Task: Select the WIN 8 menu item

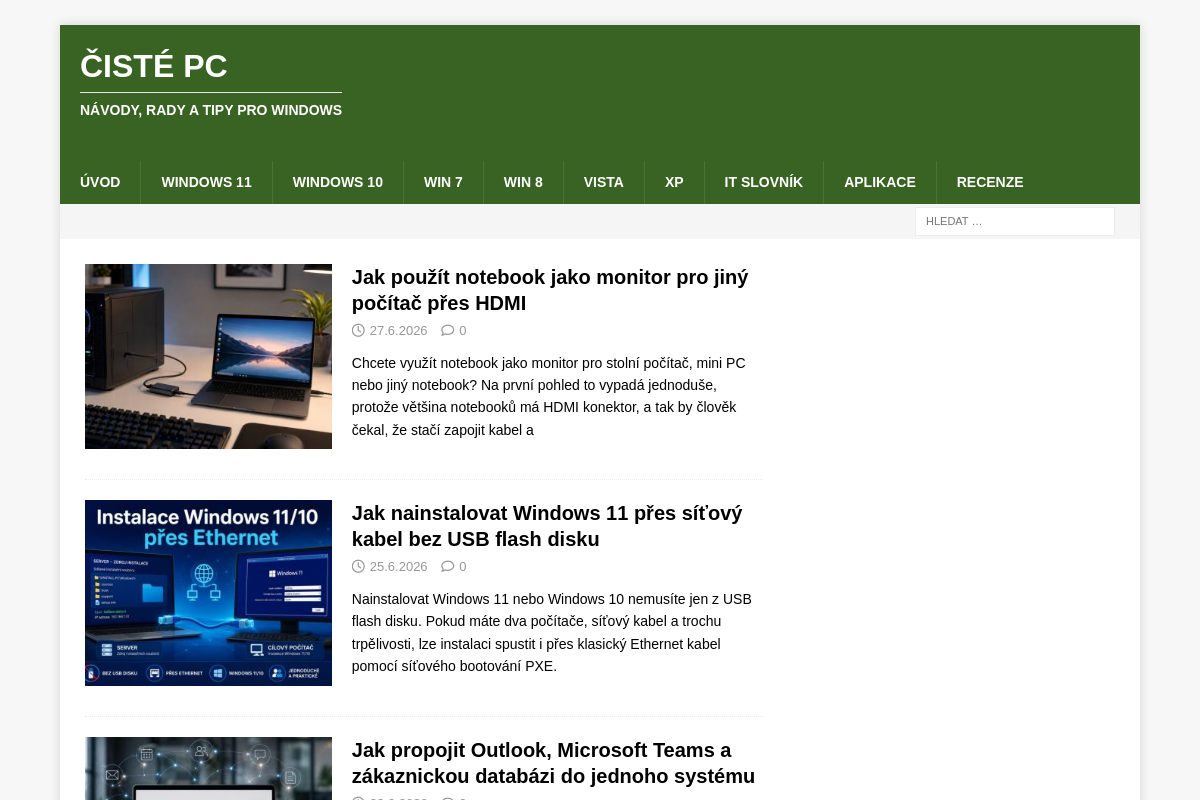Action: [523, 182]
